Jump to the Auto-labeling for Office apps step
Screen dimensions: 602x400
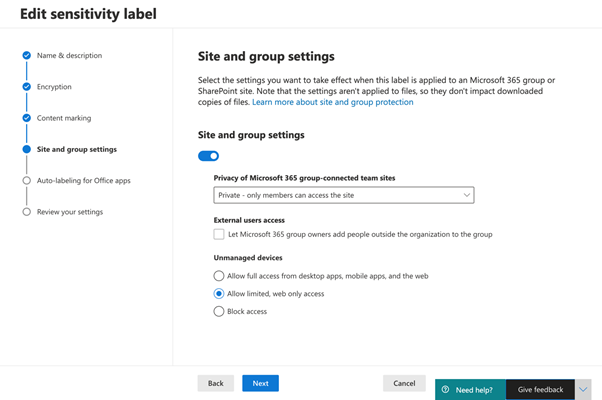(x=84, y=180)
